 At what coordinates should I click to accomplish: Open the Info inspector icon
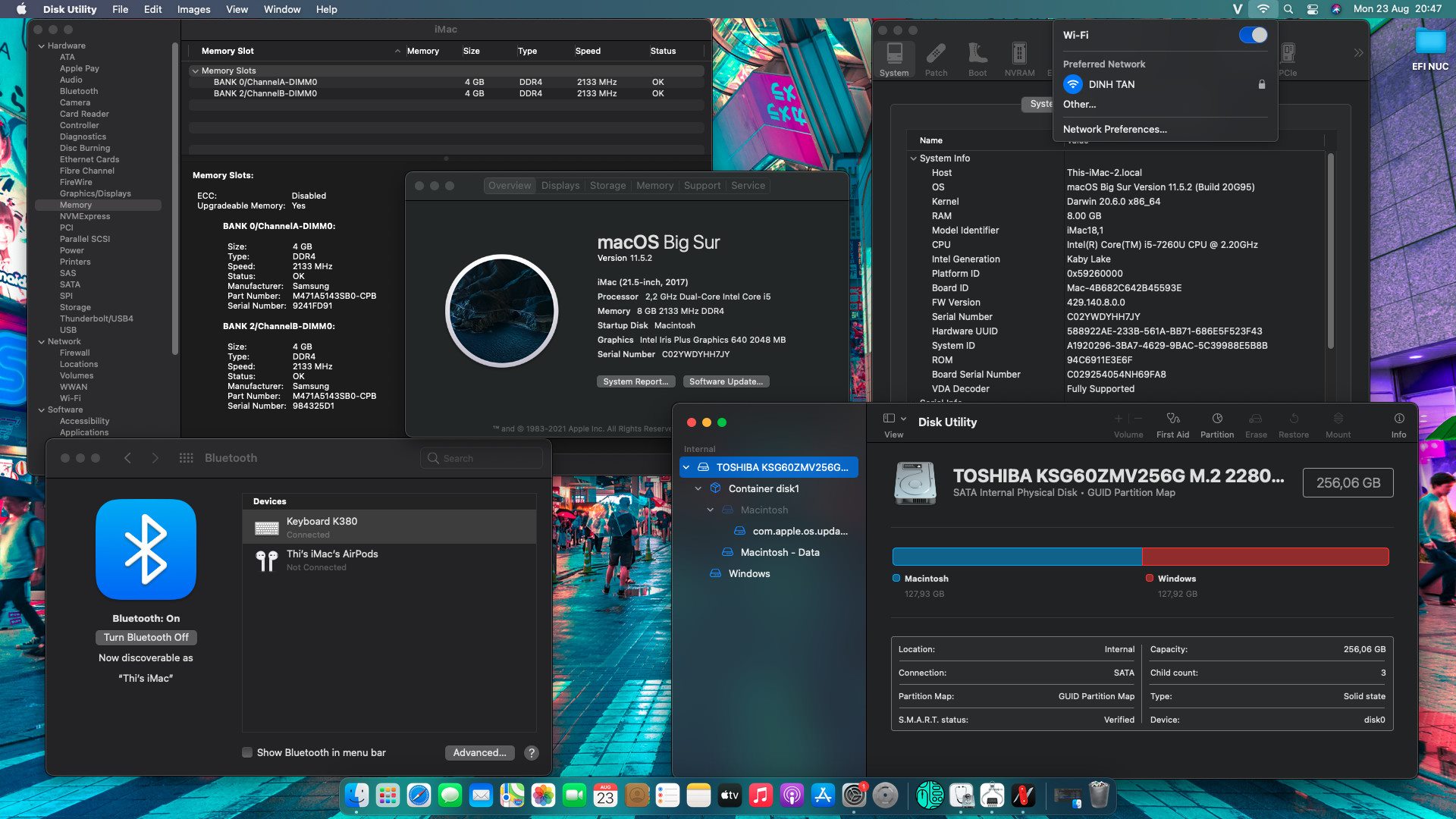(x=1398, y=419)
